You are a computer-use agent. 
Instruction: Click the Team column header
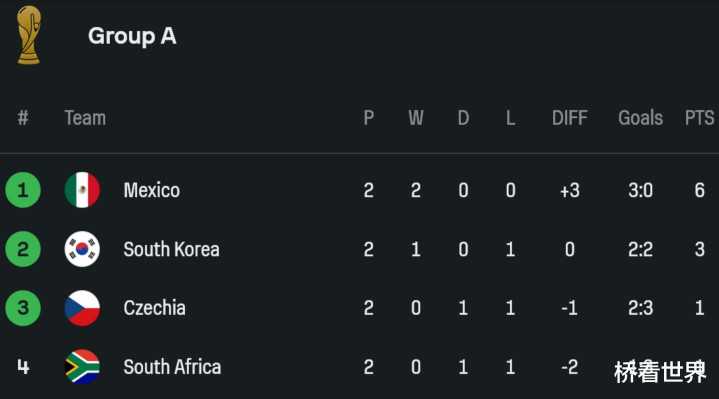[85, 118]
